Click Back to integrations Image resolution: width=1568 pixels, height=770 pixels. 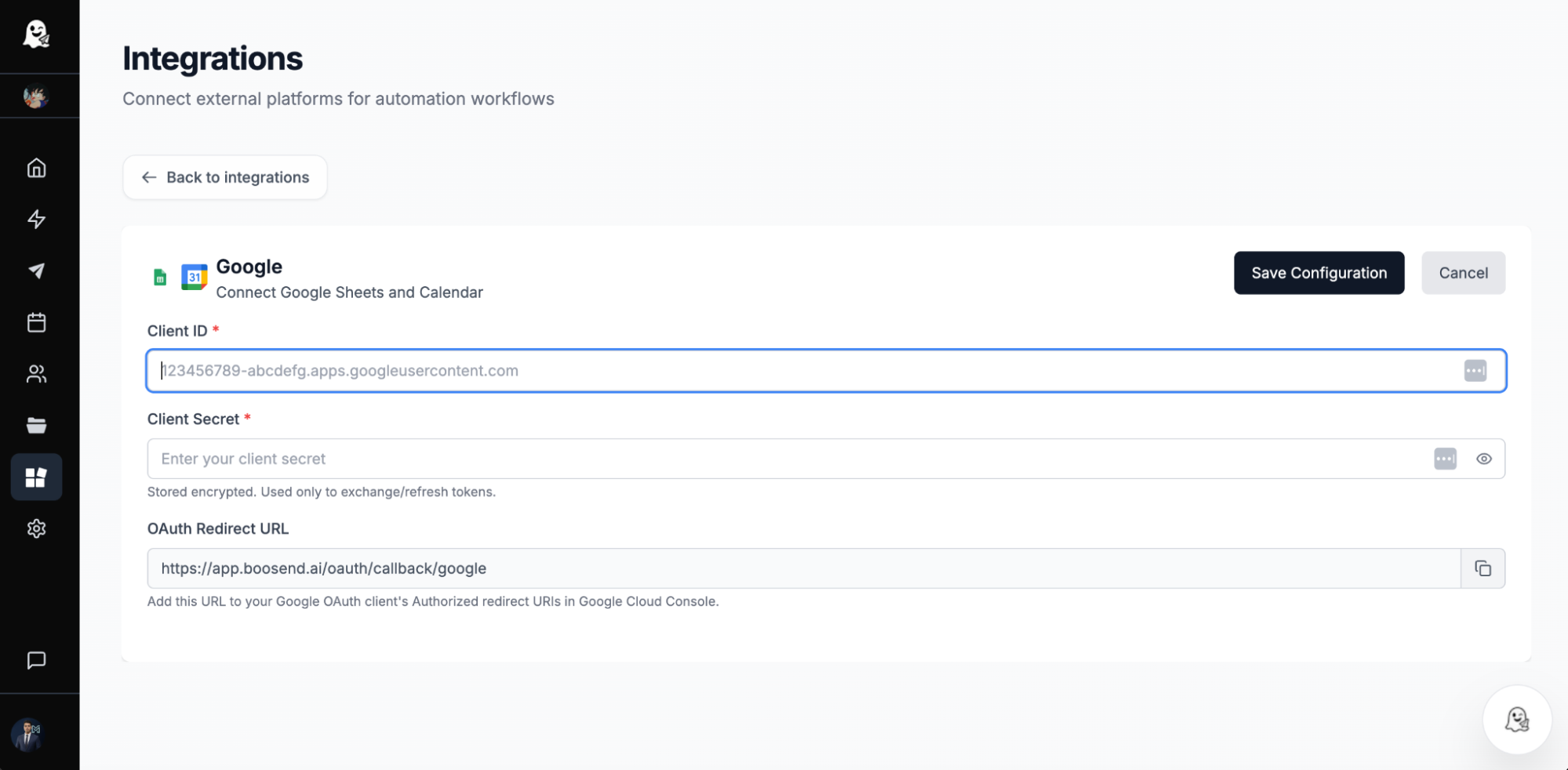(224, 177)
